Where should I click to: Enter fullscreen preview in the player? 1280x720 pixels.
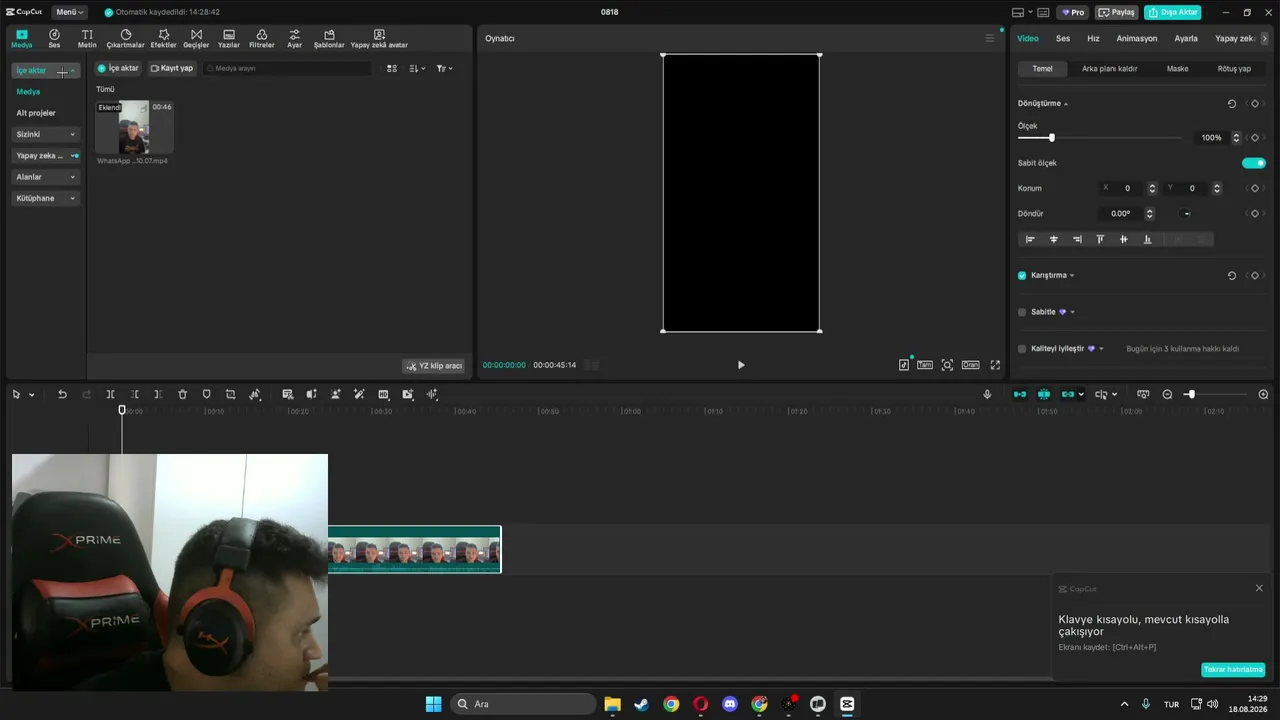(995, 365)
